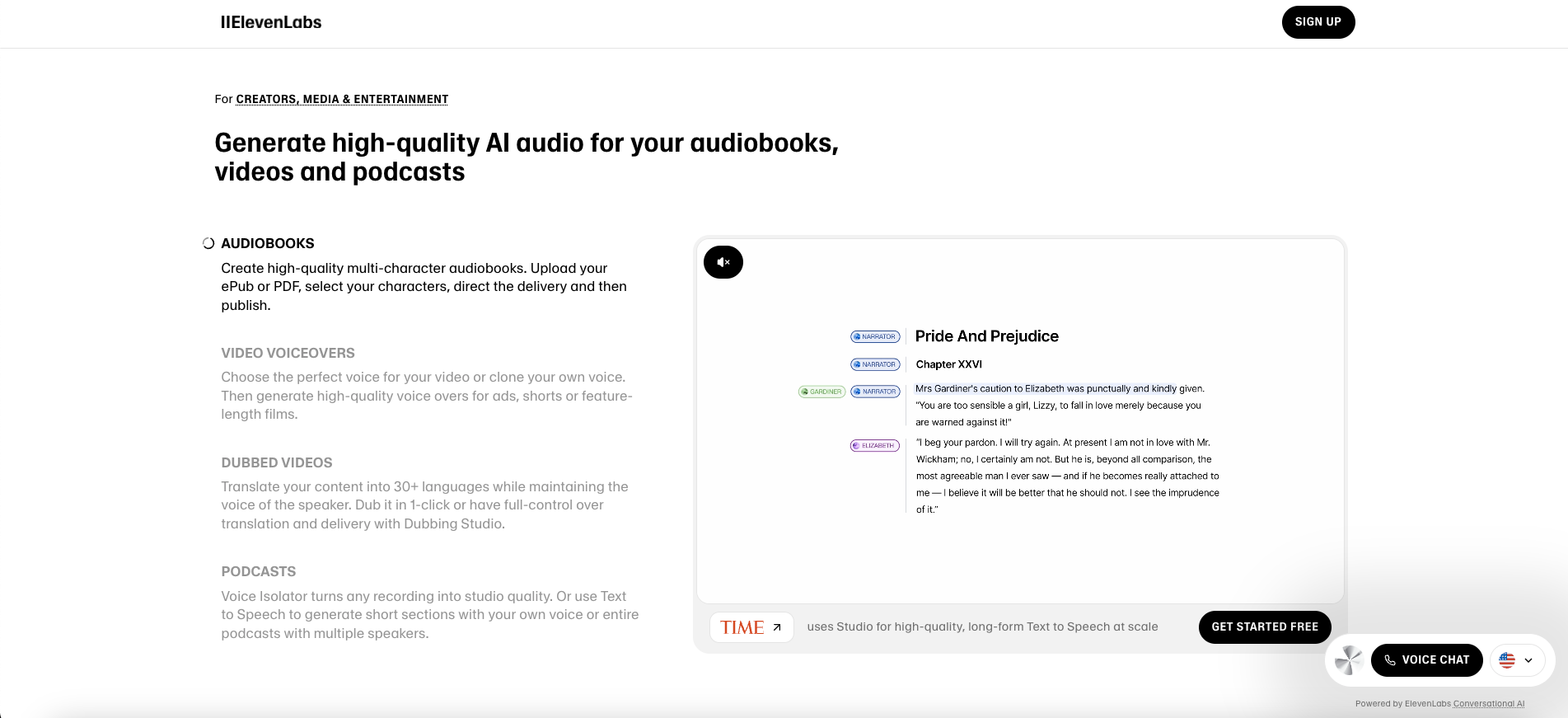Click the highlighted Mrs Gardiner's caution sentence
Screen dimensions: 1568x718
coord(1046,388)
